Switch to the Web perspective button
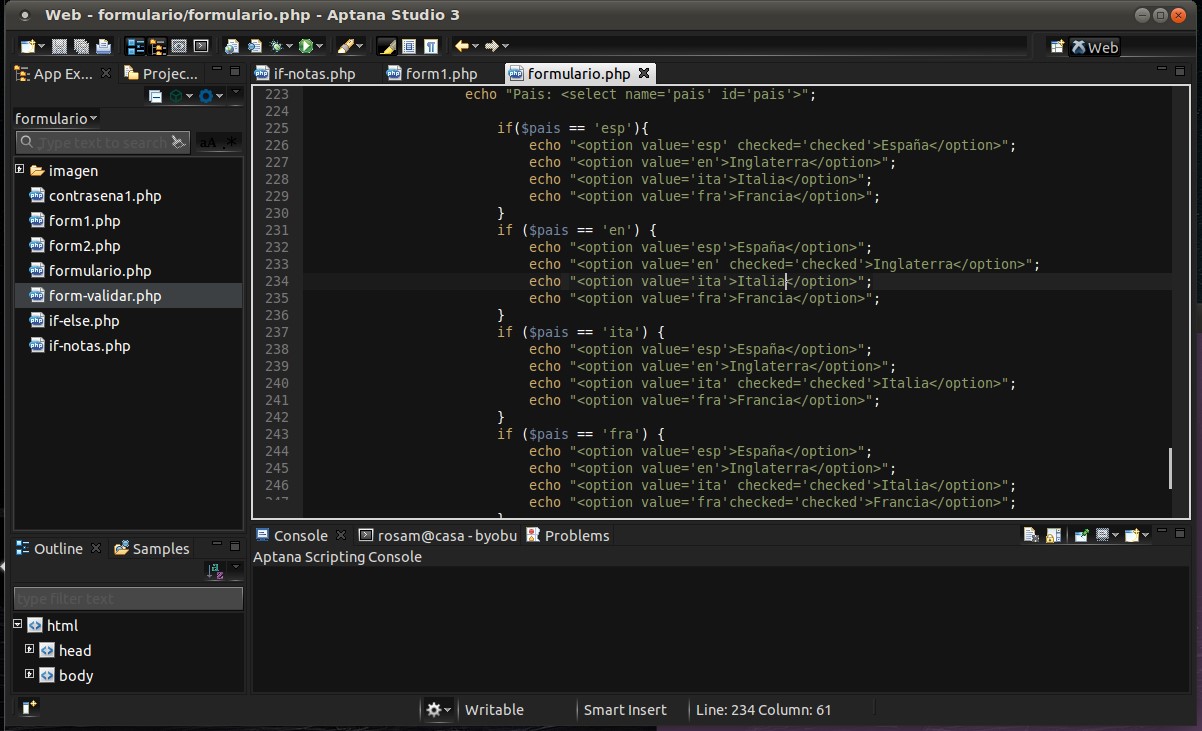 (1094, 47)
